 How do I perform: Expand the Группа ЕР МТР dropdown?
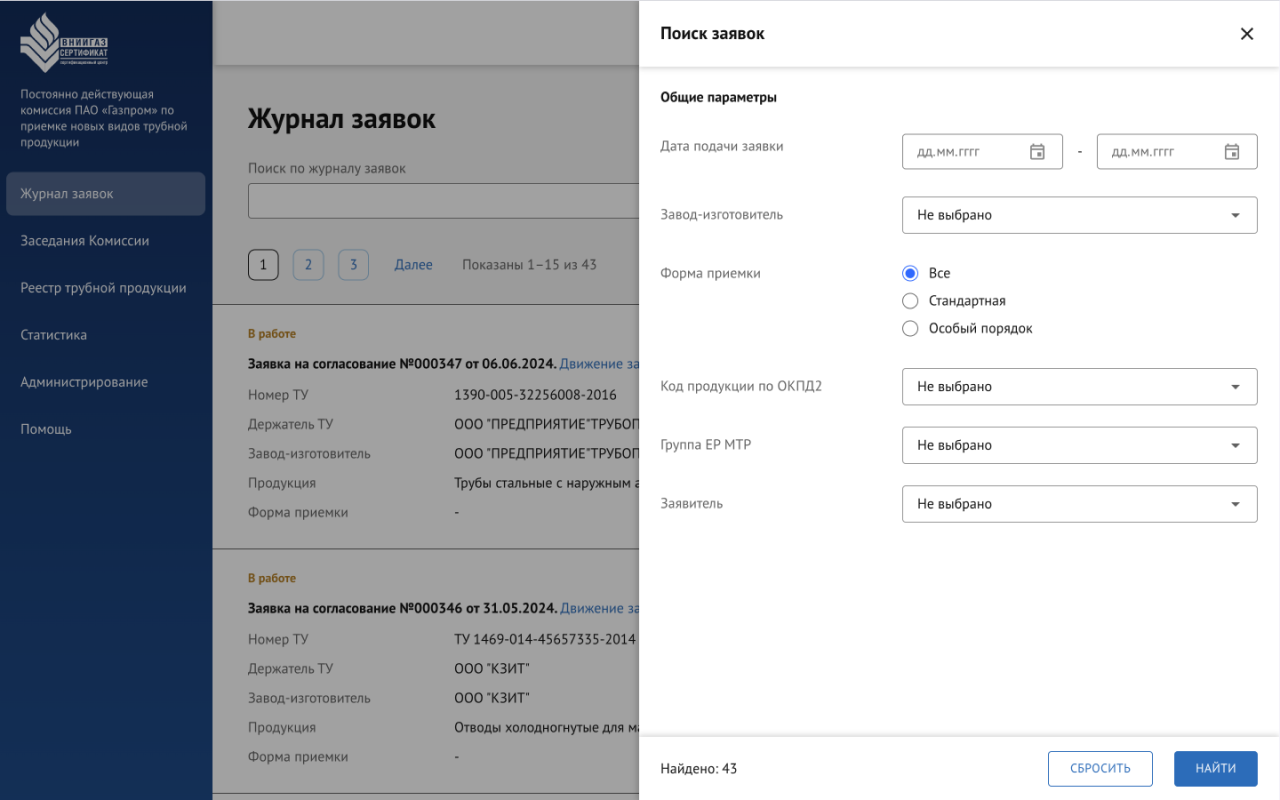1079,446
